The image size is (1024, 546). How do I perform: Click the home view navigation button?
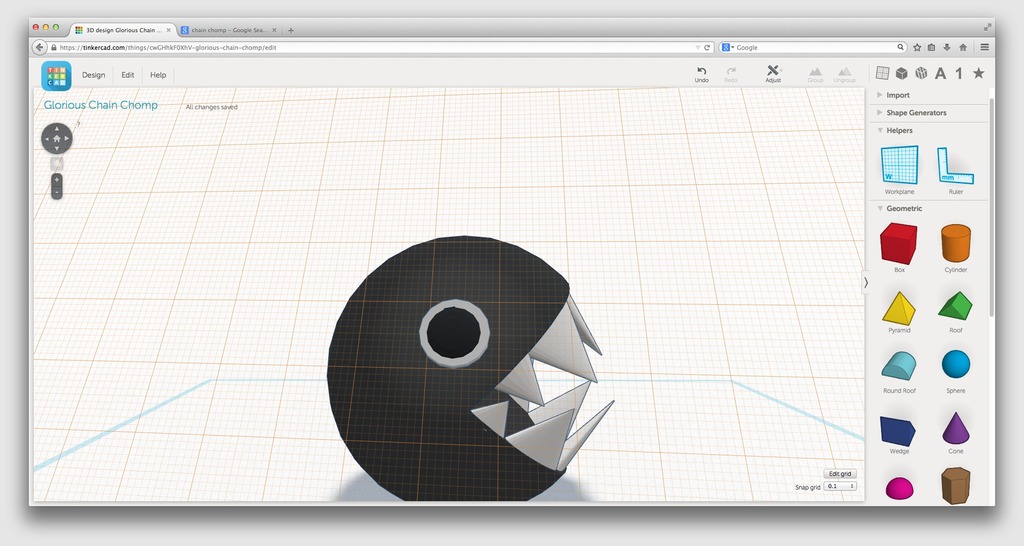click(57, 138)
